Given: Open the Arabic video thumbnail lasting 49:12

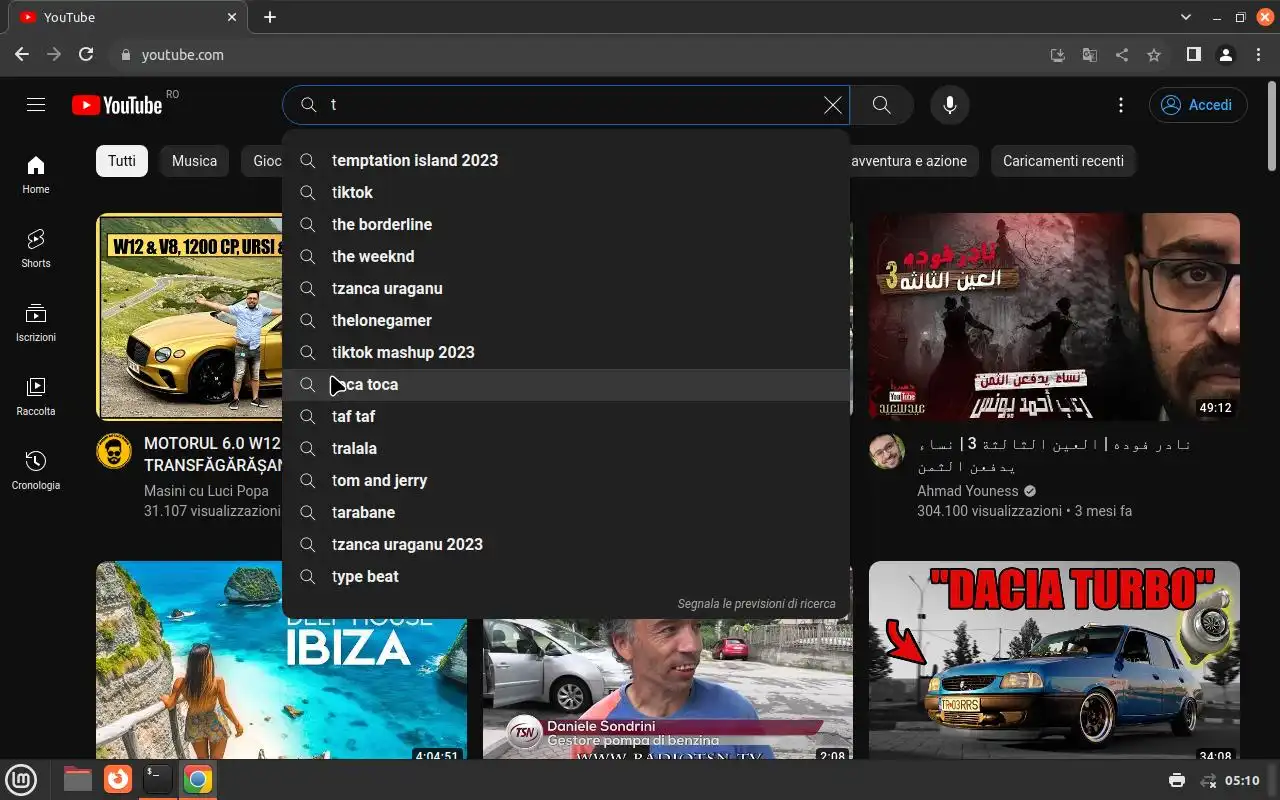Looking at the screenshot, I should coord(1054,317).
